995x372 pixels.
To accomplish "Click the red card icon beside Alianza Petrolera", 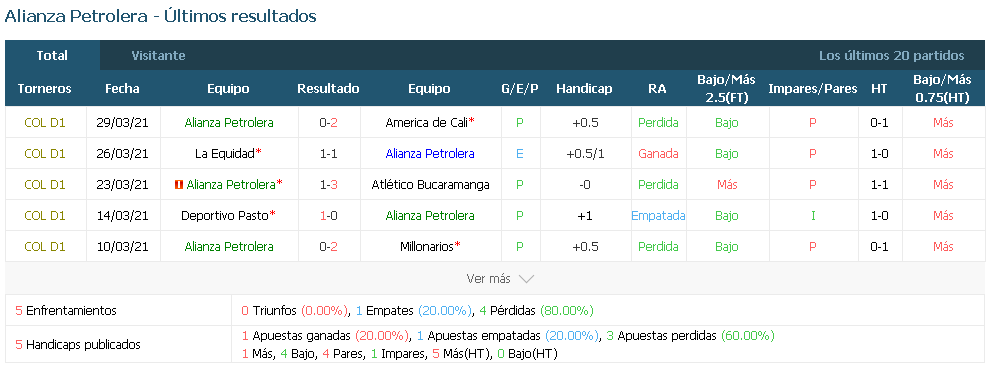I will [179, 185].
